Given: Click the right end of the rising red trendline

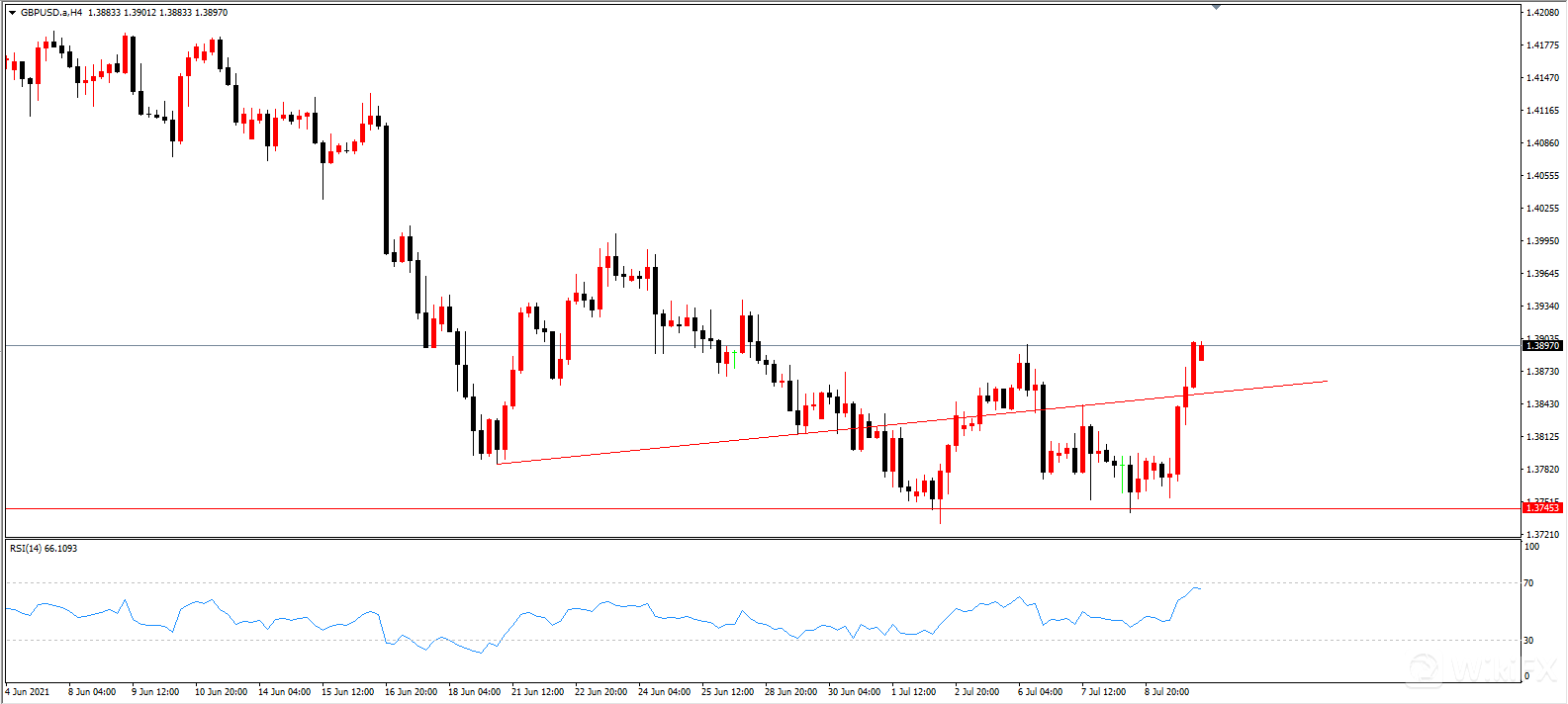Looking at the screenshot, I should [x=1326, y=381].
